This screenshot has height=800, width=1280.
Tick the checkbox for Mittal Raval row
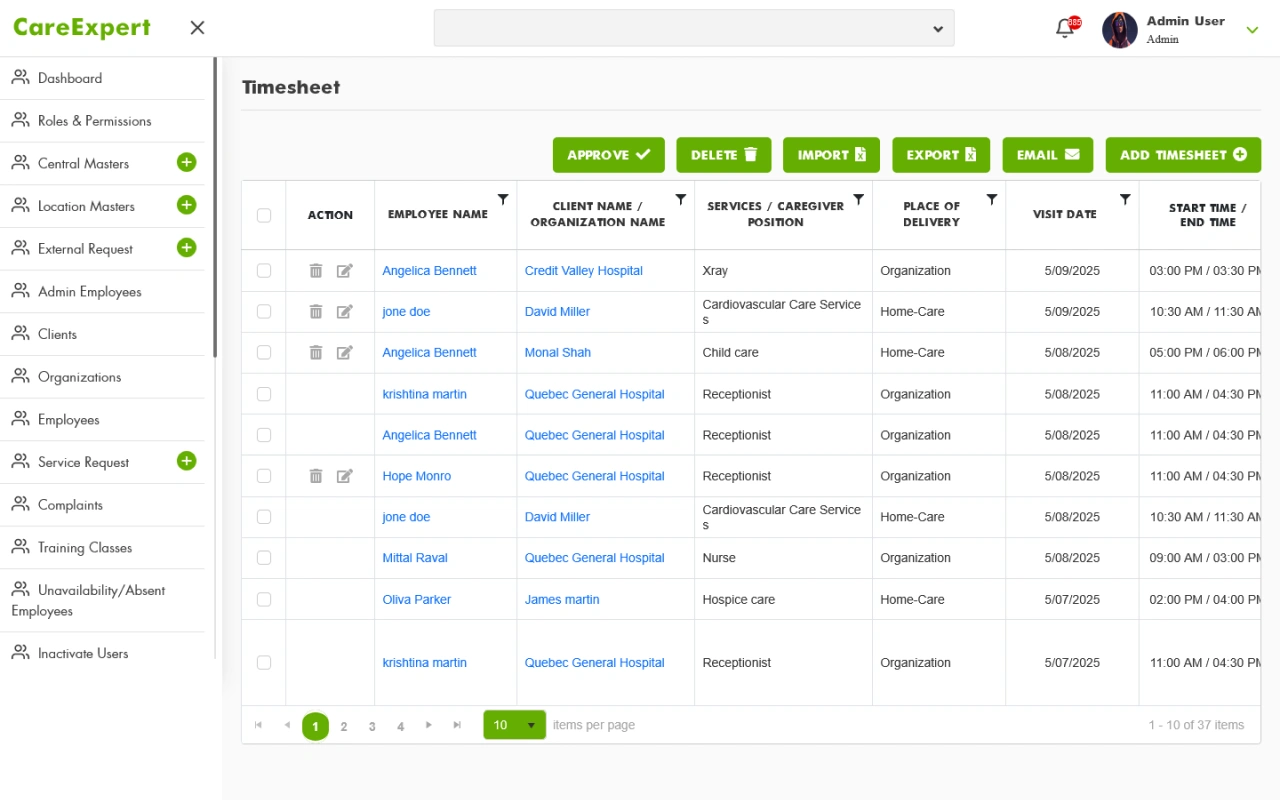click(264, 558)
